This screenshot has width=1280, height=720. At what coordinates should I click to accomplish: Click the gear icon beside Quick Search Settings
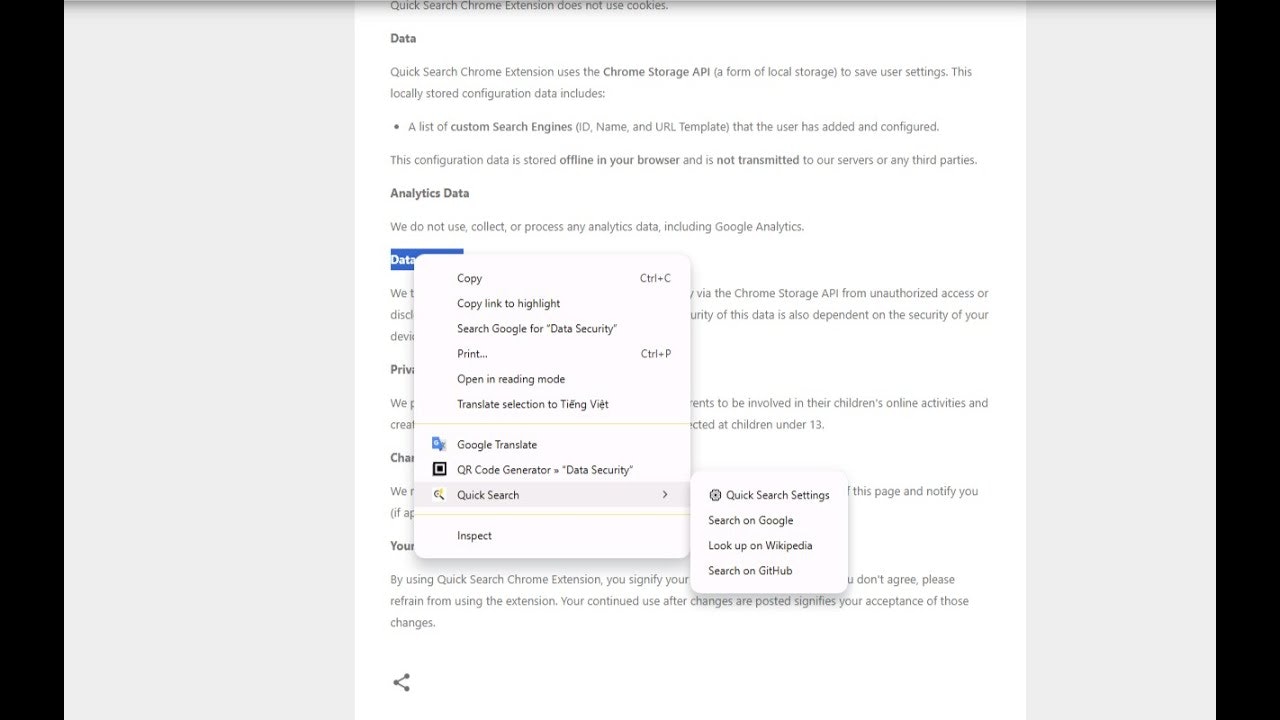715,495
